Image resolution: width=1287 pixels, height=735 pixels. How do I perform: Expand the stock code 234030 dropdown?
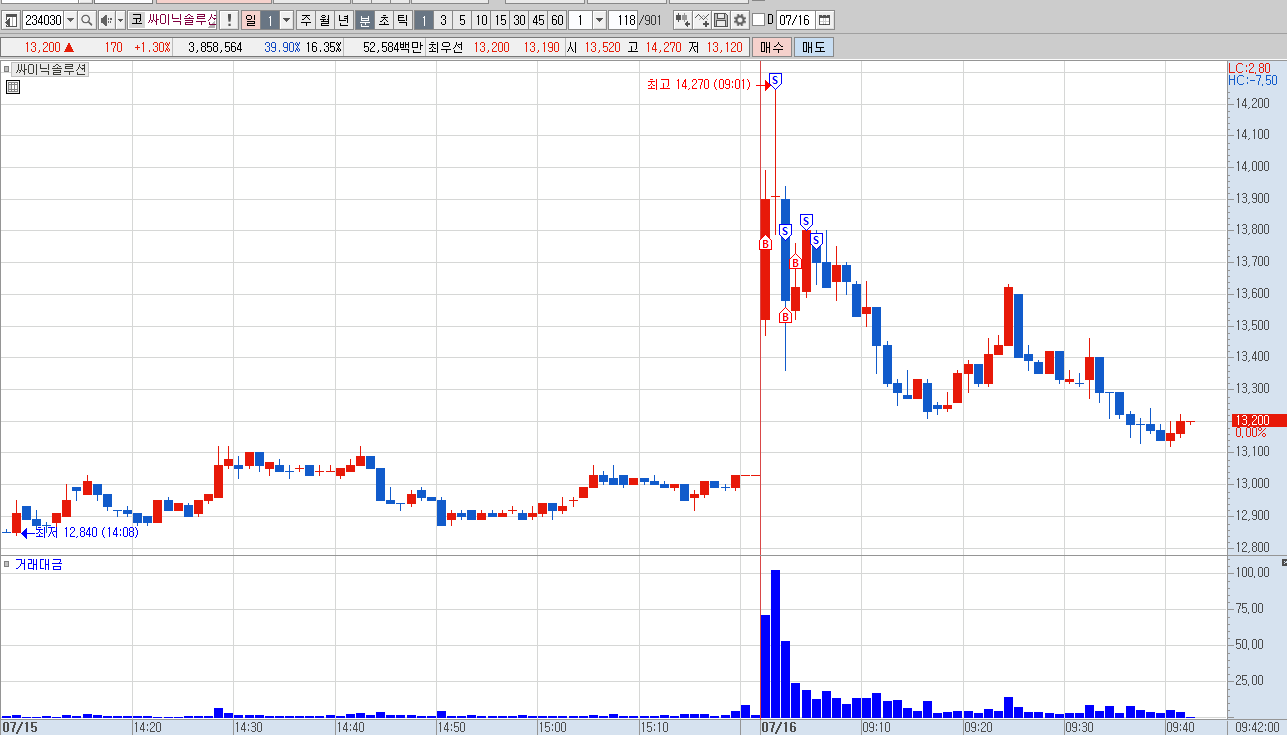click(70, 20)
